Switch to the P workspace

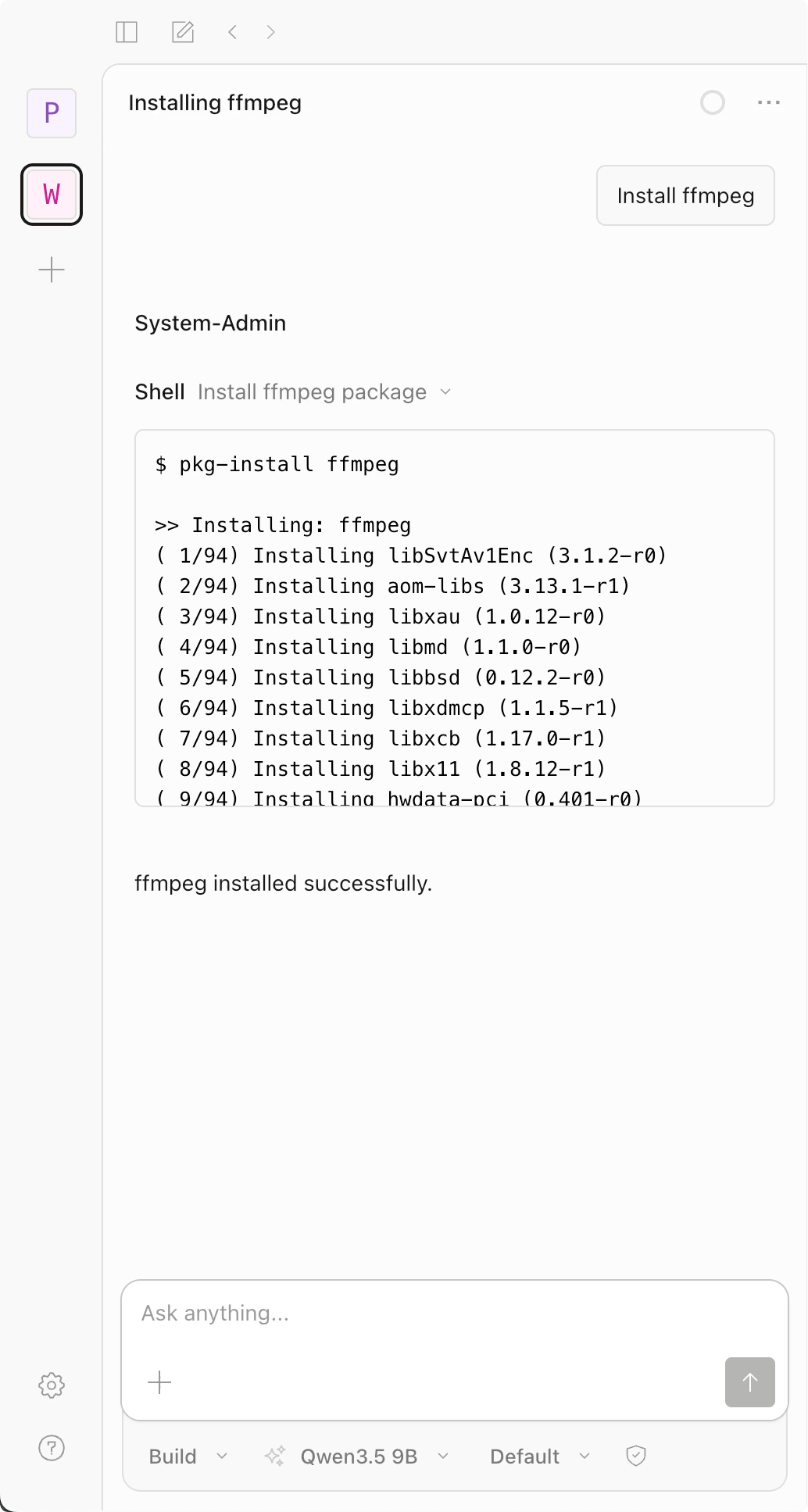51,114
